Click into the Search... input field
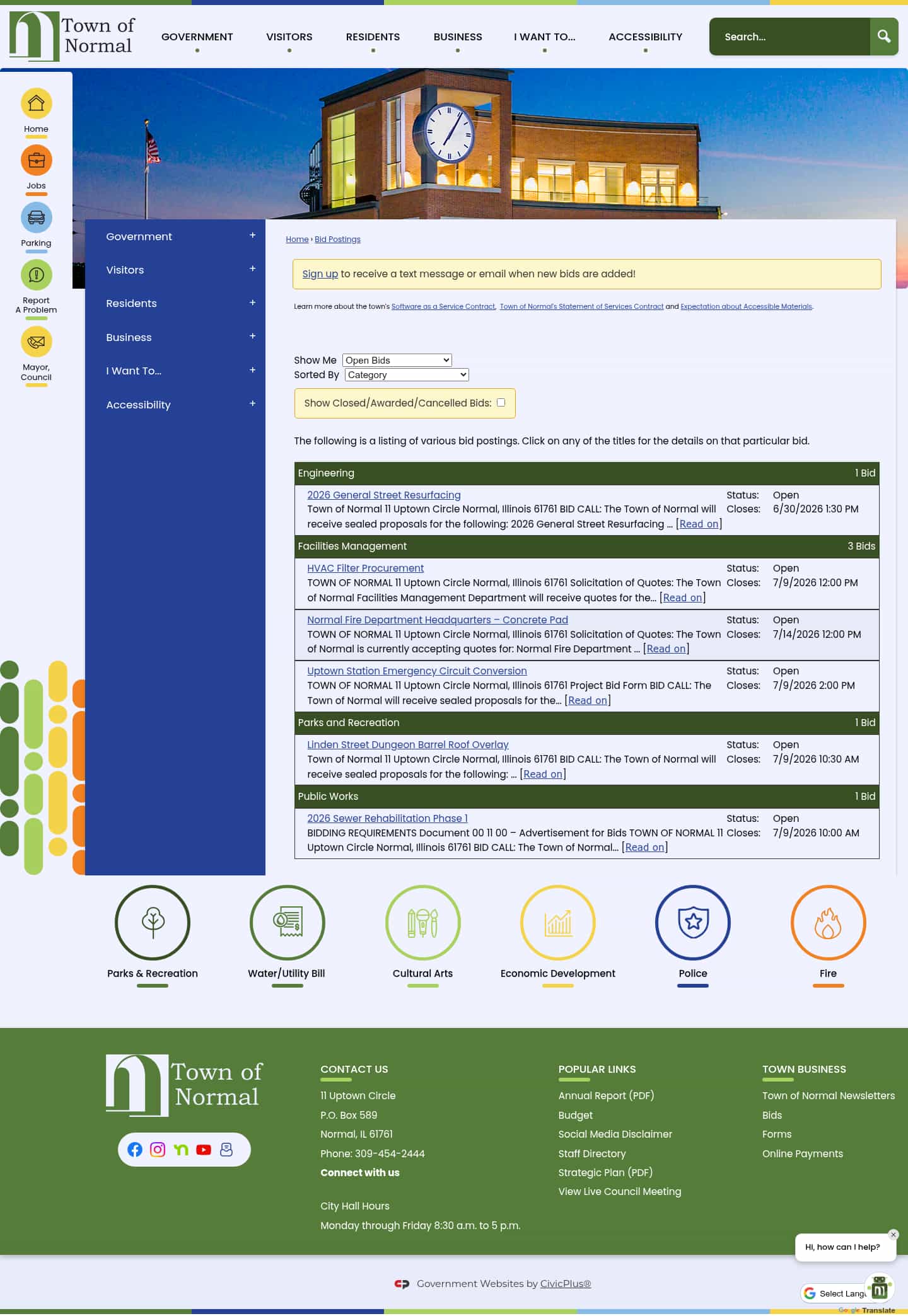This screenshot has width=908, height=1316. coord(789,37)
